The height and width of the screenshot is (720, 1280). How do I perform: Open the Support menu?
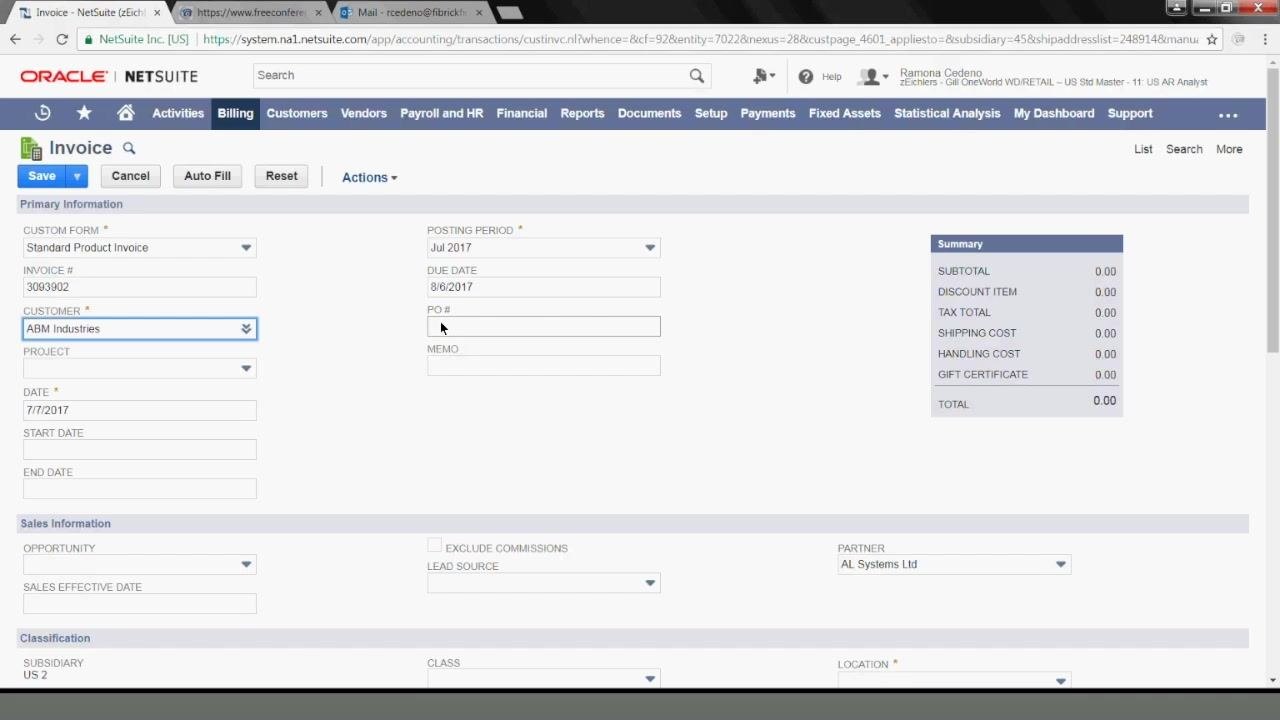click(x=1130, y=113)
